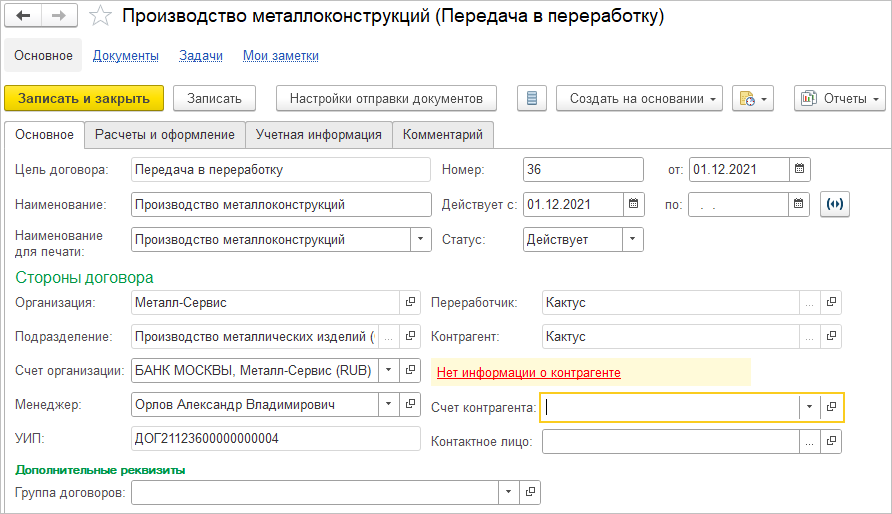Image resolution: width=892 pixels, height=514 pixels.
Task: Add form to favorites with star icon
Action: coord(99,17)
